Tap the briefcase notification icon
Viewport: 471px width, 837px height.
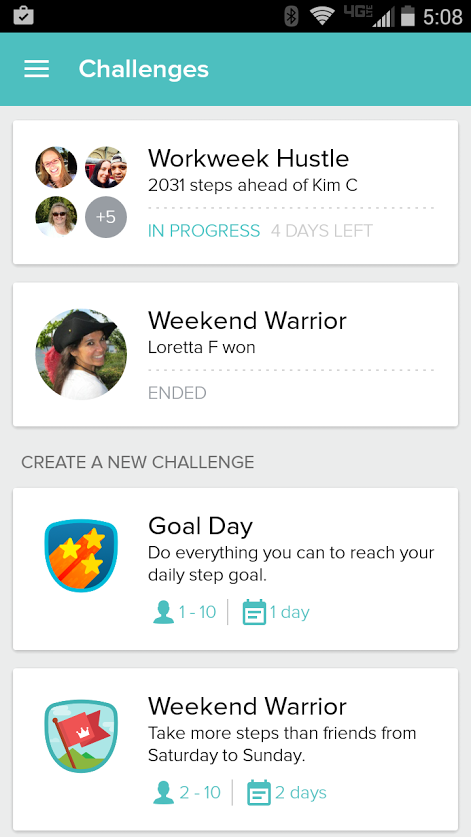[23, 15]
